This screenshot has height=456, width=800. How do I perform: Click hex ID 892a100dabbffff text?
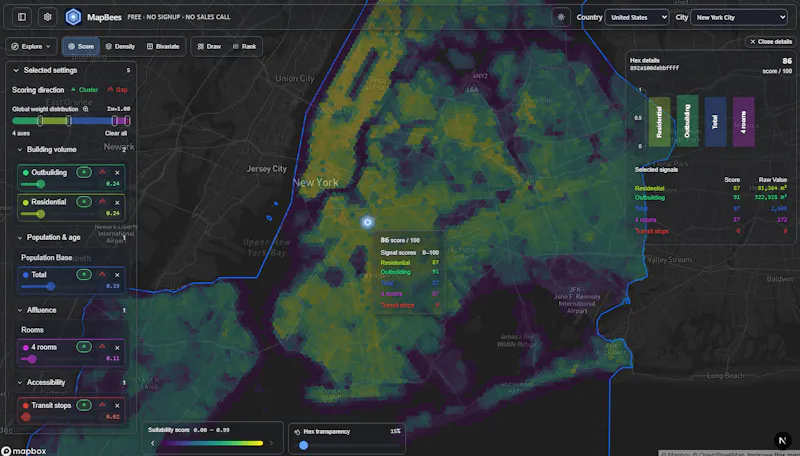click(654, 68)
